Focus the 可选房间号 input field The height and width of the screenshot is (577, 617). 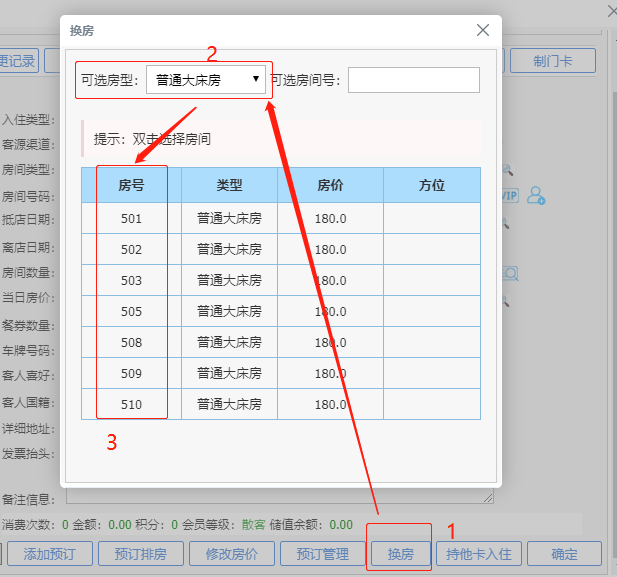click(414, 80)
